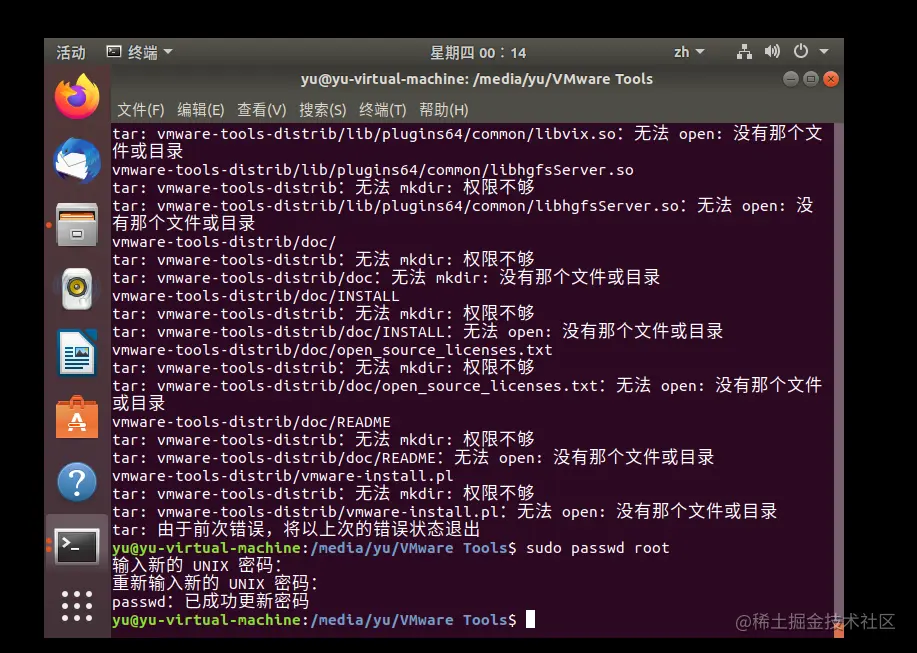This screenshot has height=653, width=917.
Task: Minimize the terminal window
Action: 791,79
